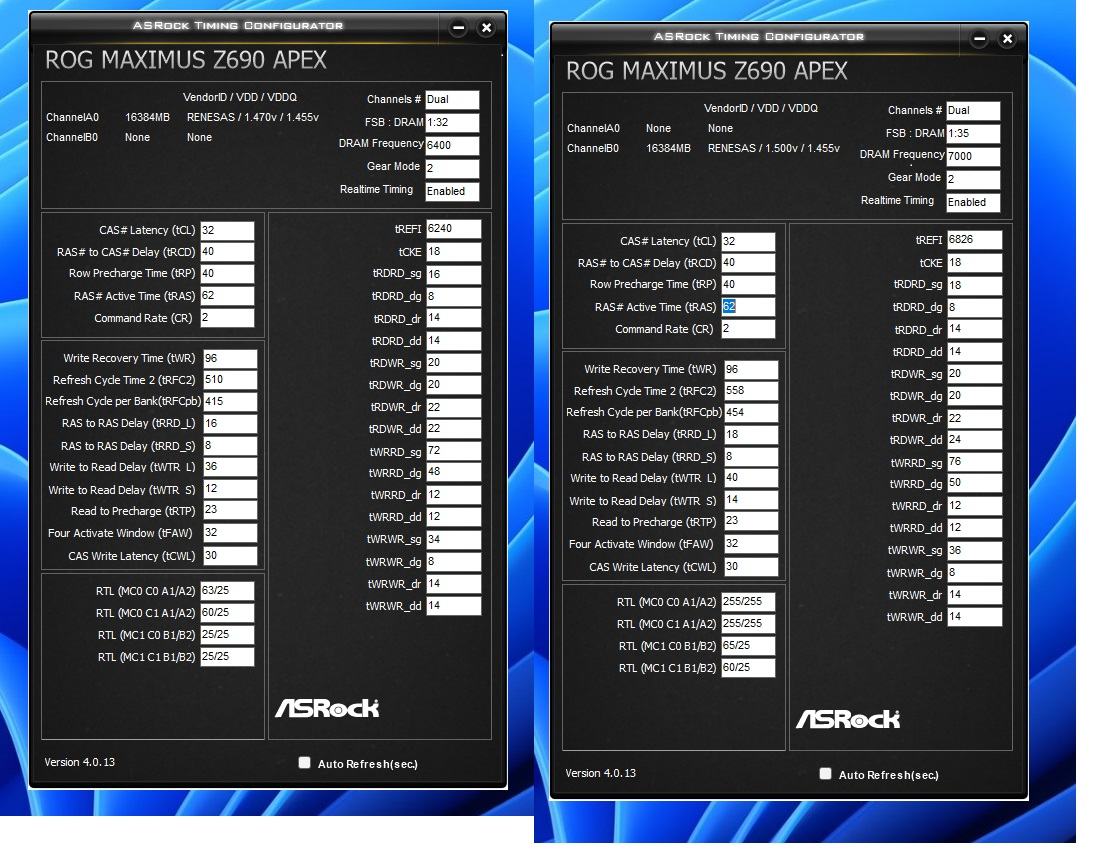
Task: Click ROG MAXIMUS Z690 APEX title in right window
Action: coord(707,71)
